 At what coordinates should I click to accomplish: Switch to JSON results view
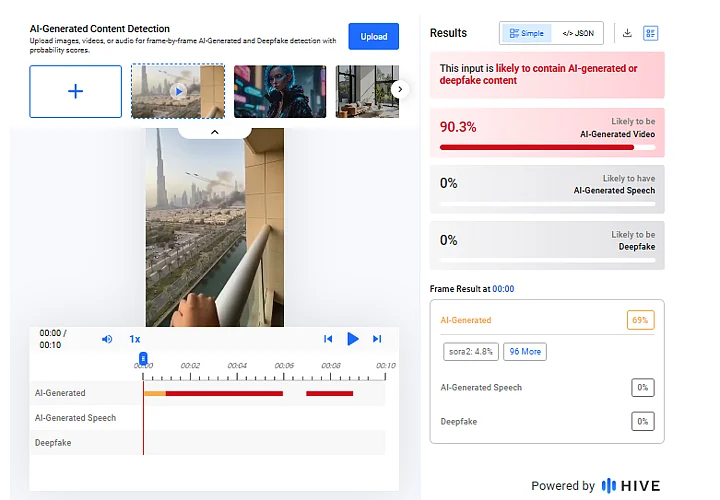coord(577,33)
